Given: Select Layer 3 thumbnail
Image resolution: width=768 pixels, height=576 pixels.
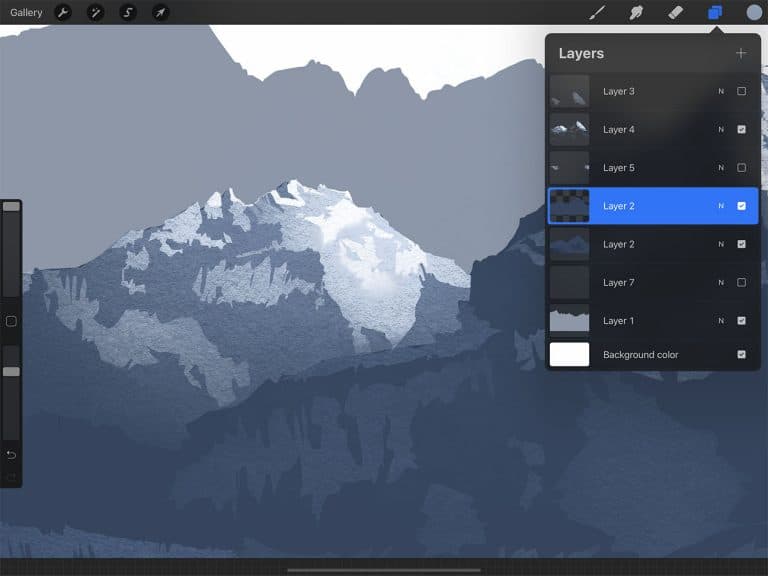Looking at the screenshot, I should tap(569, 91).
